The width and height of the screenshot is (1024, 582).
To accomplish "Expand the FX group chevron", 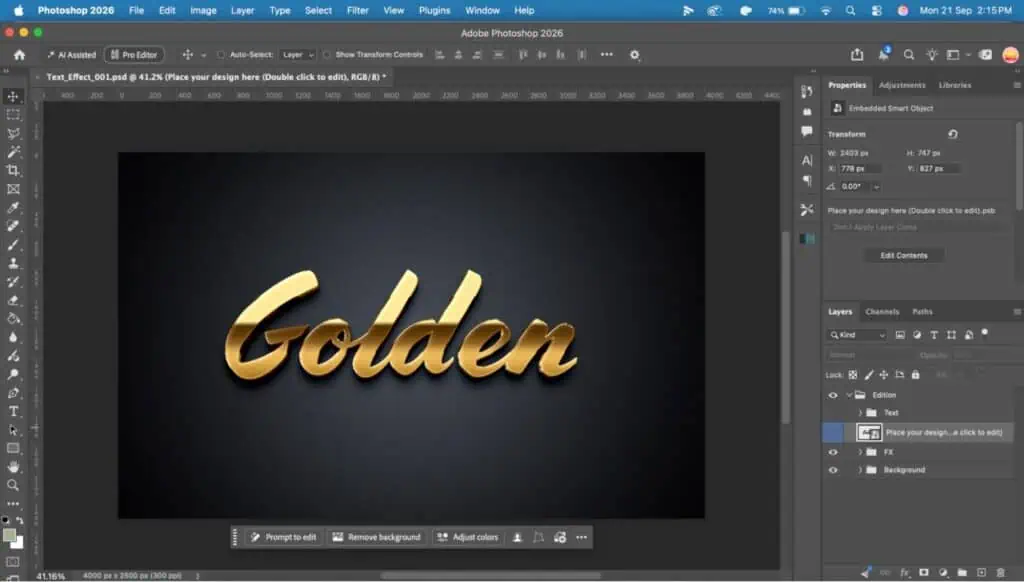I will click(x=860, y=452).
